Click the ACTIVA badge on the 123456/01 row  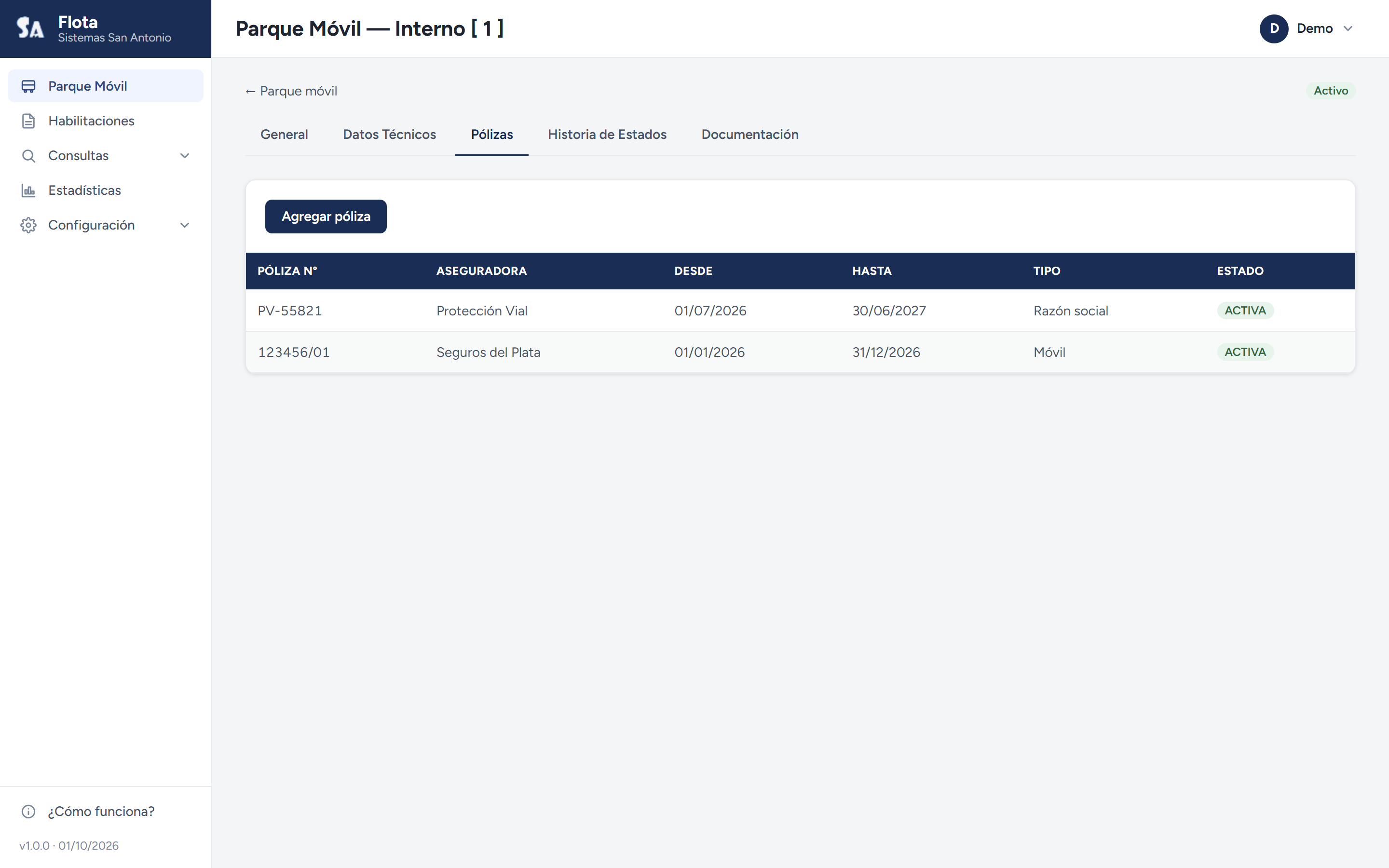click(1245, 352)
